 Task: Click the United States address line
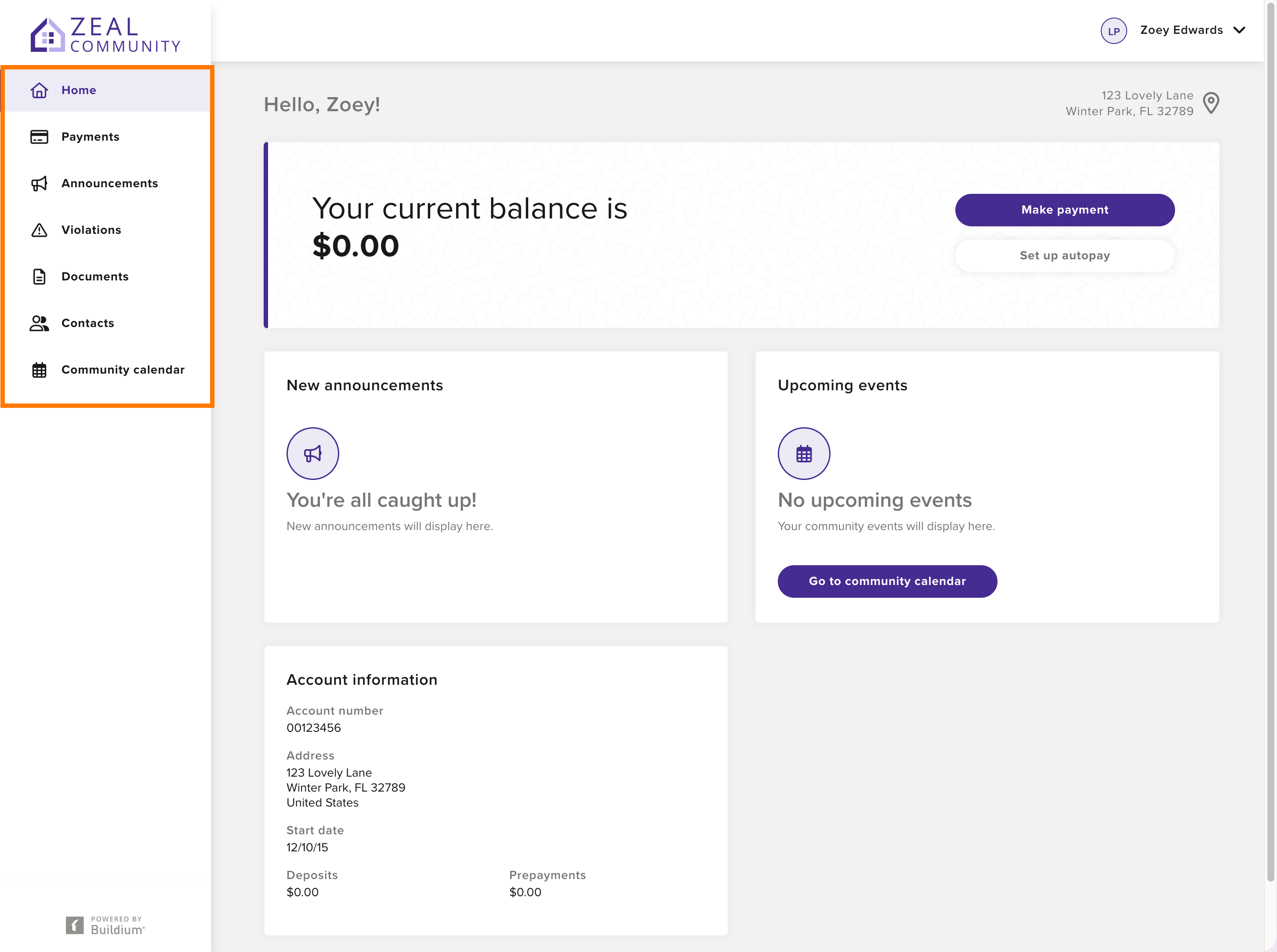(x=323, y=803)
